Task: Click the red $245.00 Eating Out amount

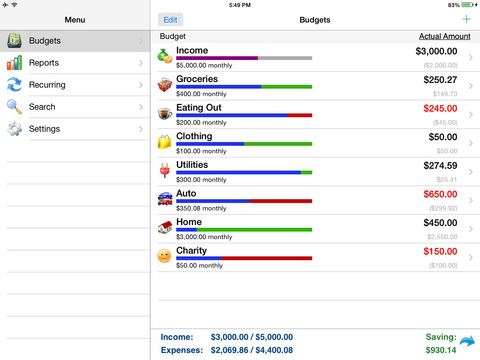Action: pos(440,109)
